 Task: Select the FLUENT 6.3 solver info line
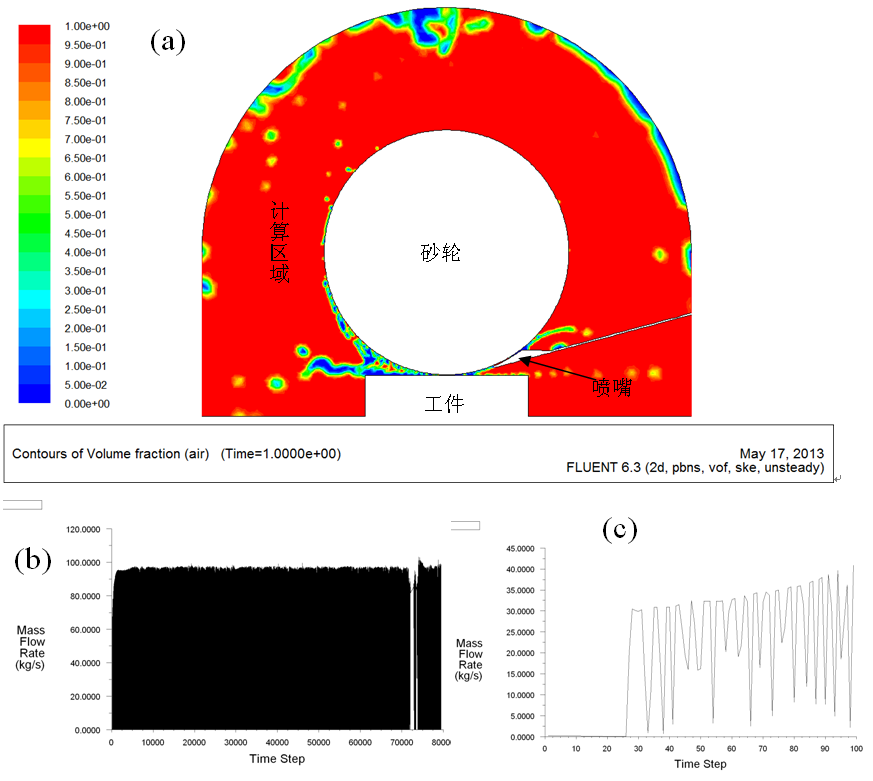pos(694,468)
